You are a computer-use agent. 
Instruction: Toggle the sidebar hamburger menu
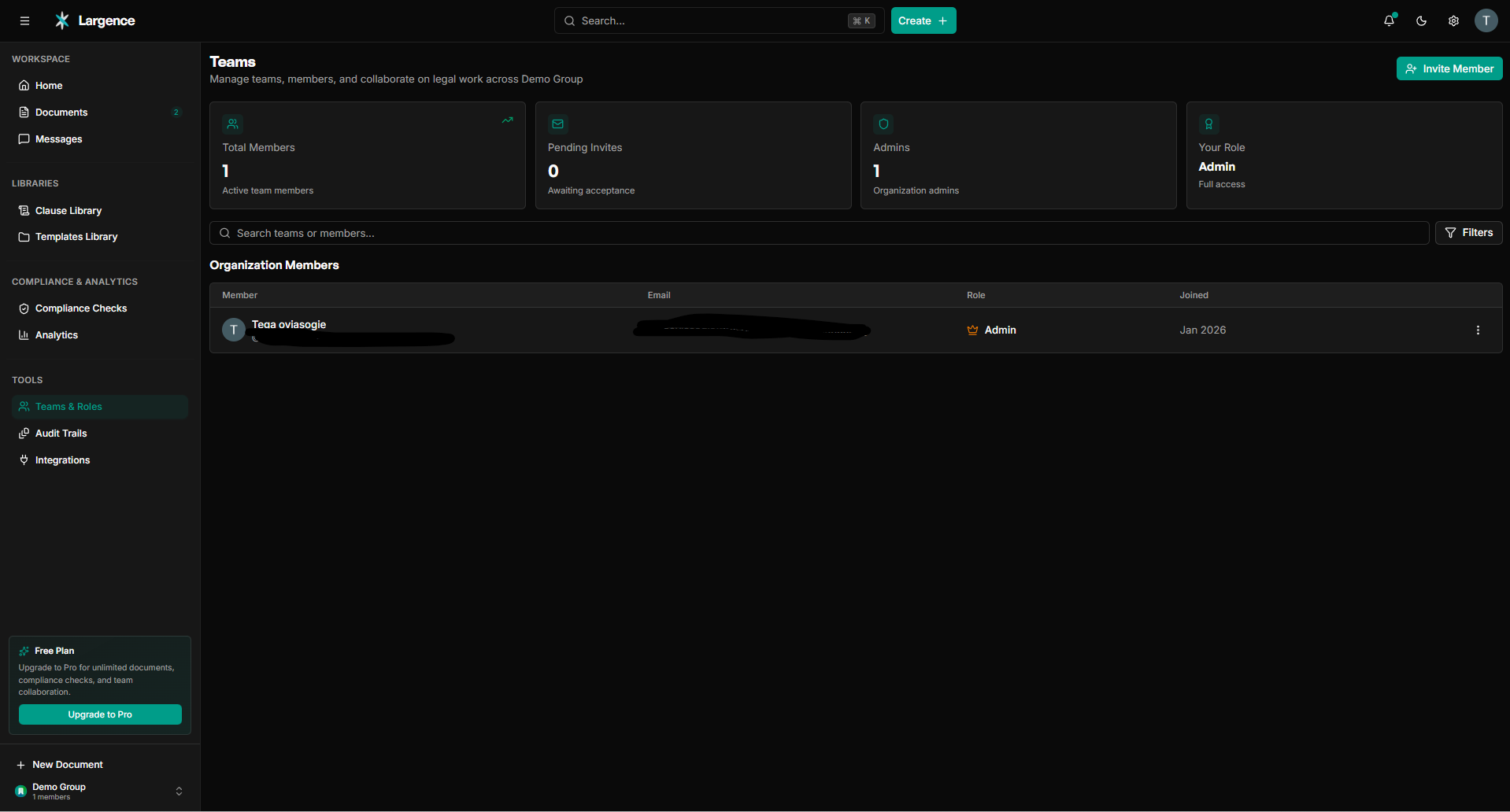(x=24, y=21)
